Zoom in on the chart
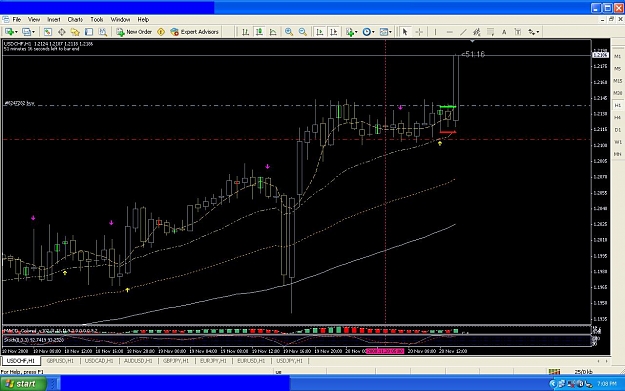This screenshot has height=391, width=625. pos(289,32)
